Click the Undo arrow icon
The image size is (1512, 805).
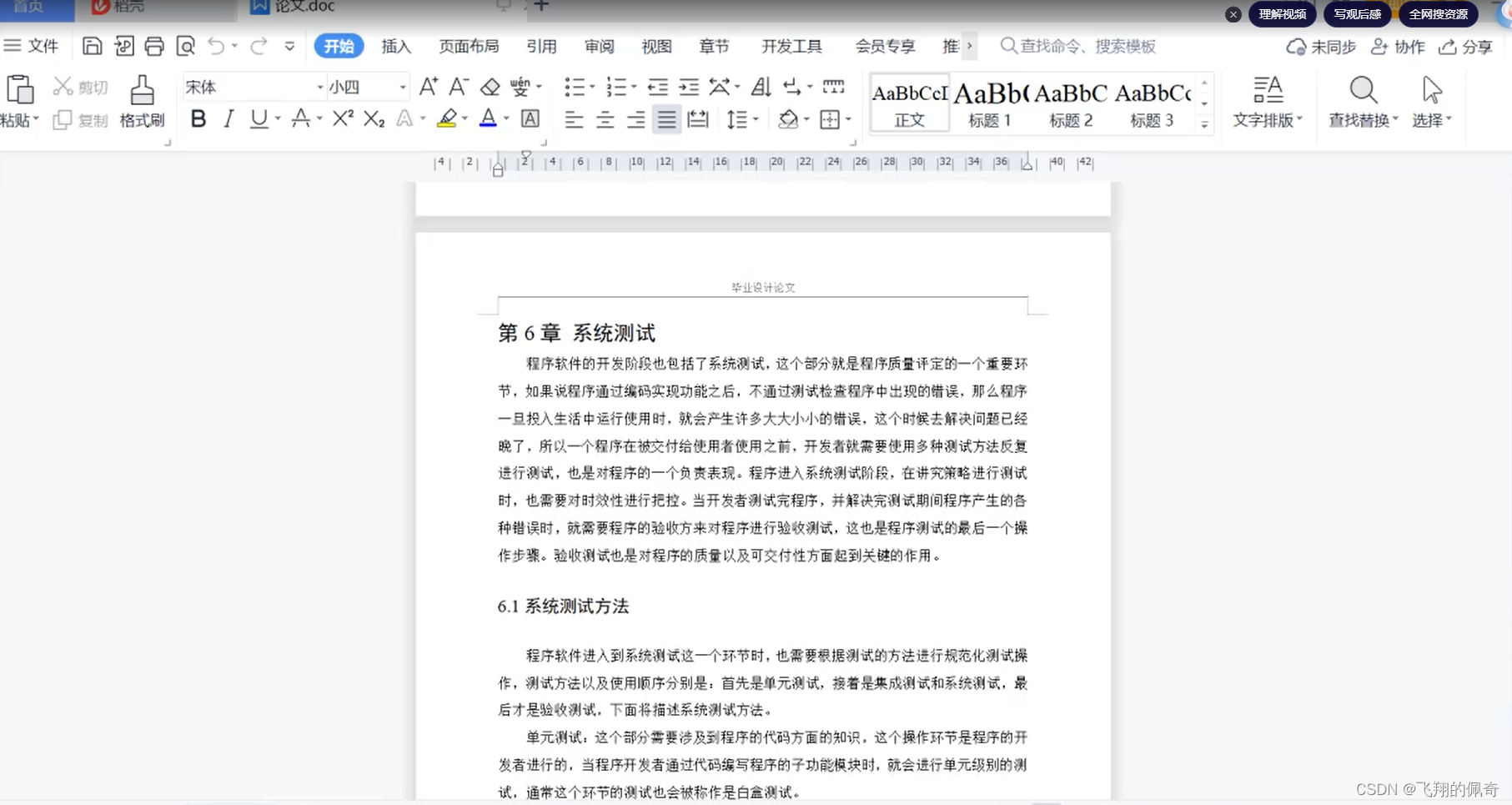click(216, 47)
